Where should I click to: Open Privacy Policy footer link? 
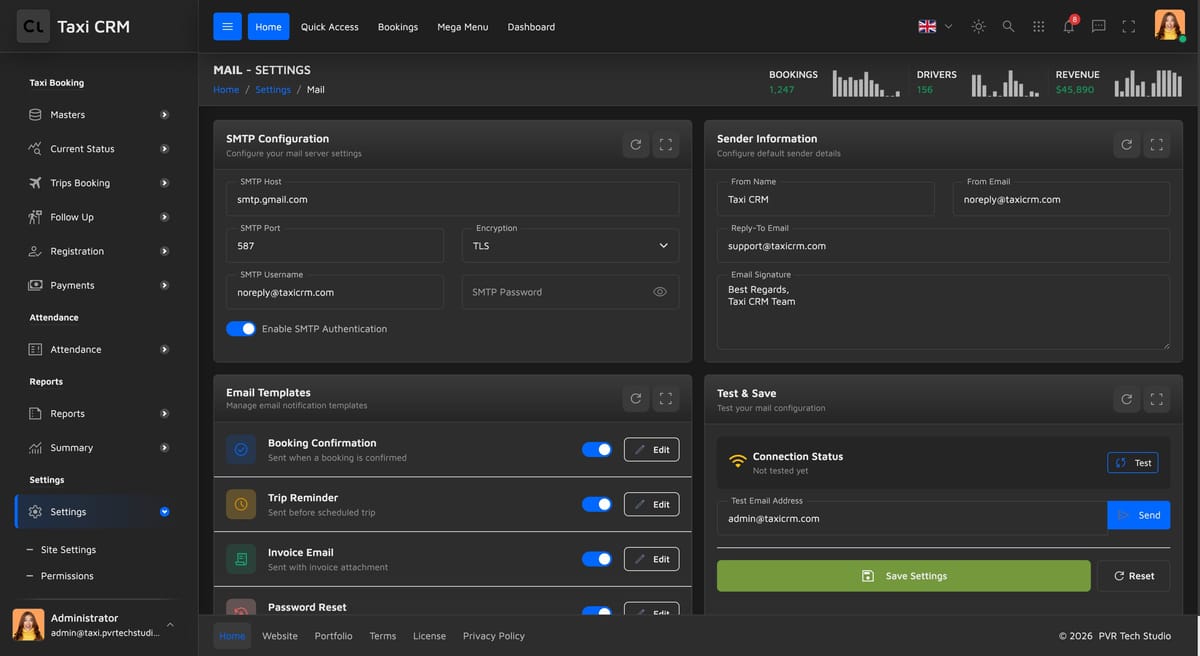(494, 636)
